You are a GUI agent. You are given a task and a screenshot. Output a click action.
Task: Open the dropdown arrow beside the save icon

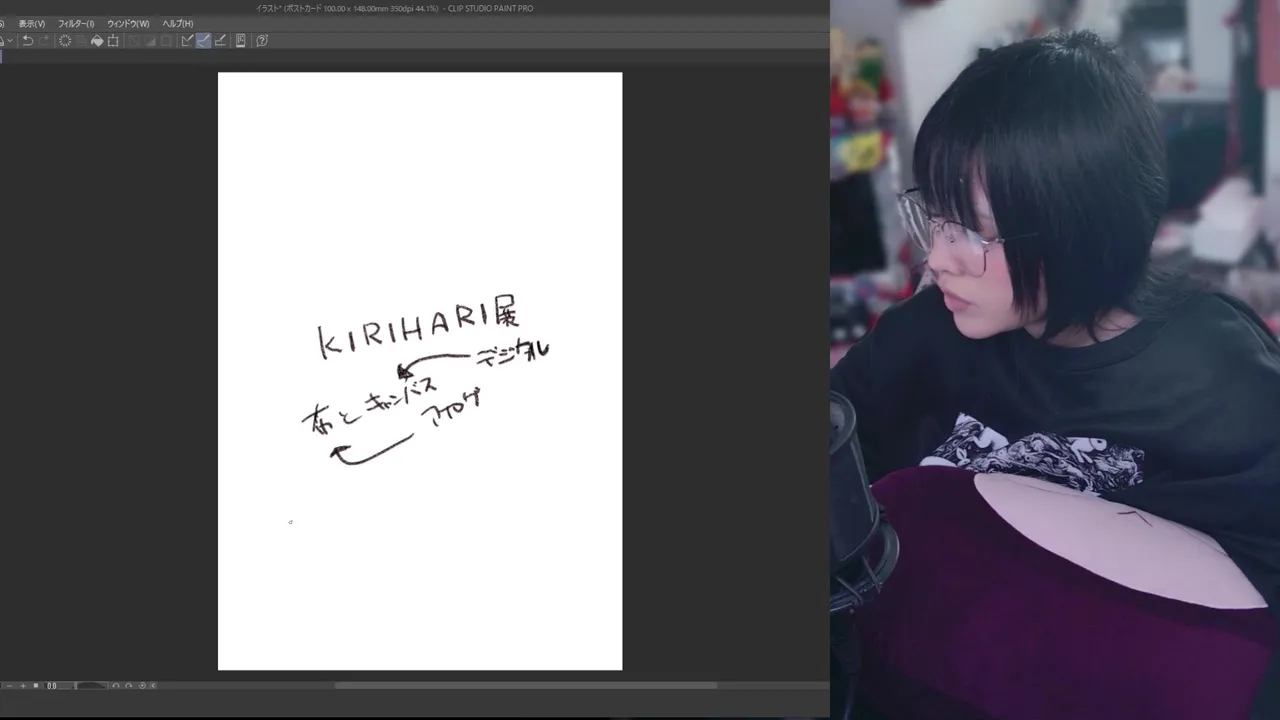pos(10,41)
